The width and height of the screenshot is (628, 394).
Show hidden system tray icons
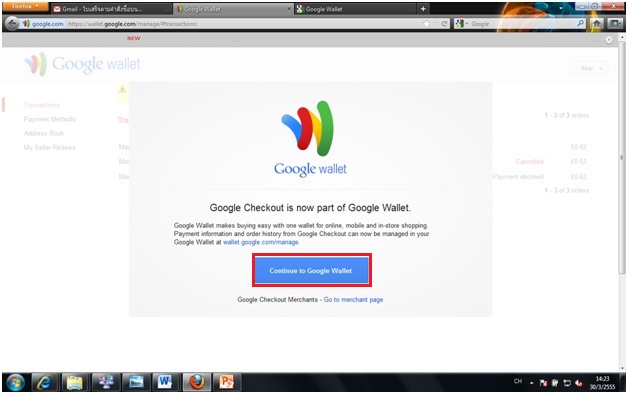pos(531,383)
